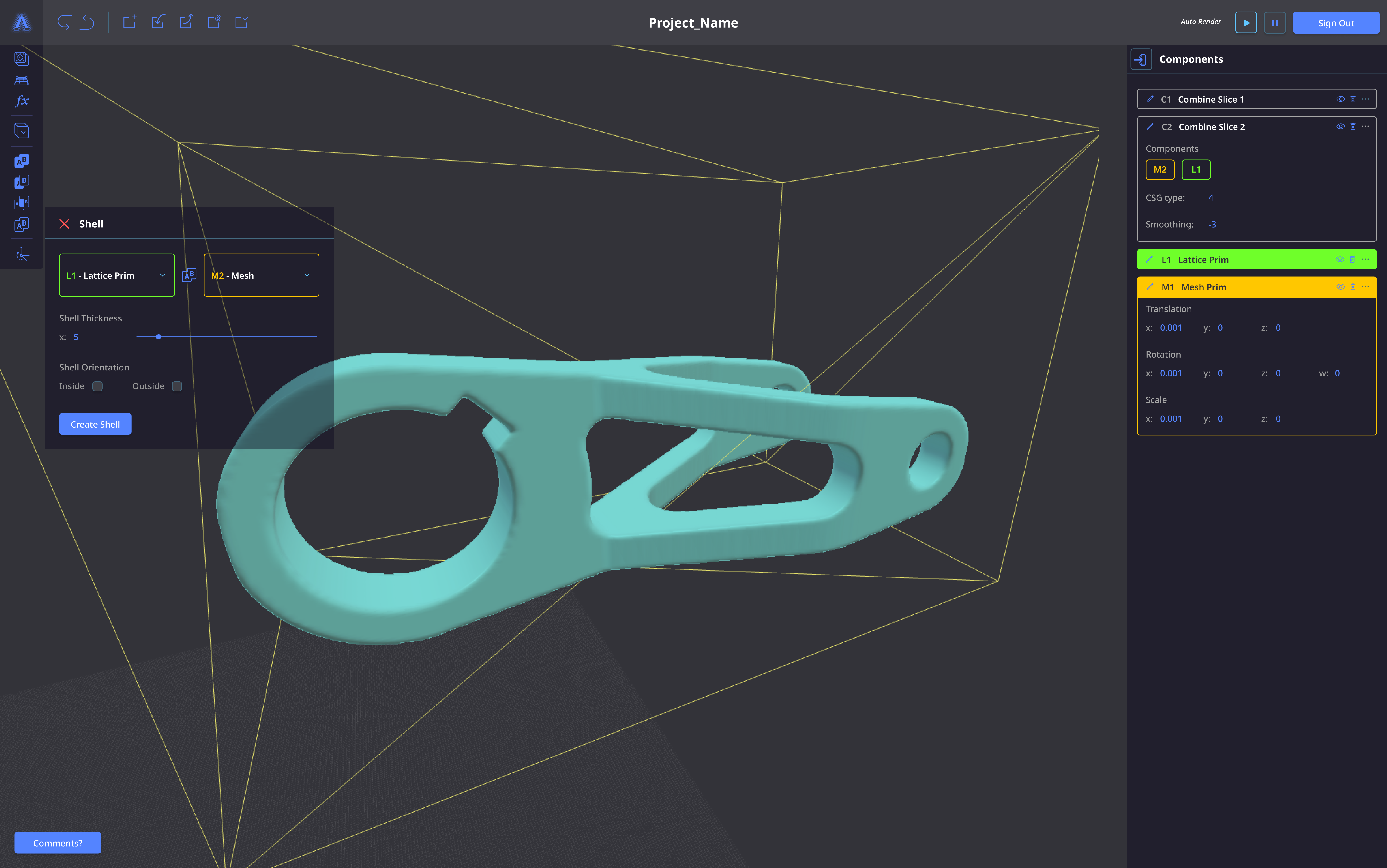Edit Combine Slice 2 with pencil icon
The height and width of the screenshot is (868, 1387).
pyautogui.click(x=1150, y=127)
